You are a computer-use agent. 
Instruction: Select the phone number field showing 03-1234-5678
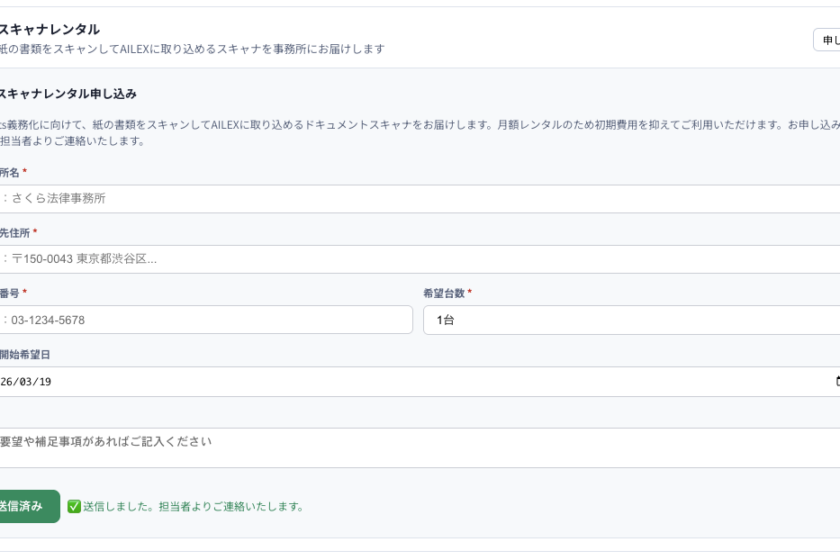click(x=205, y=320)
